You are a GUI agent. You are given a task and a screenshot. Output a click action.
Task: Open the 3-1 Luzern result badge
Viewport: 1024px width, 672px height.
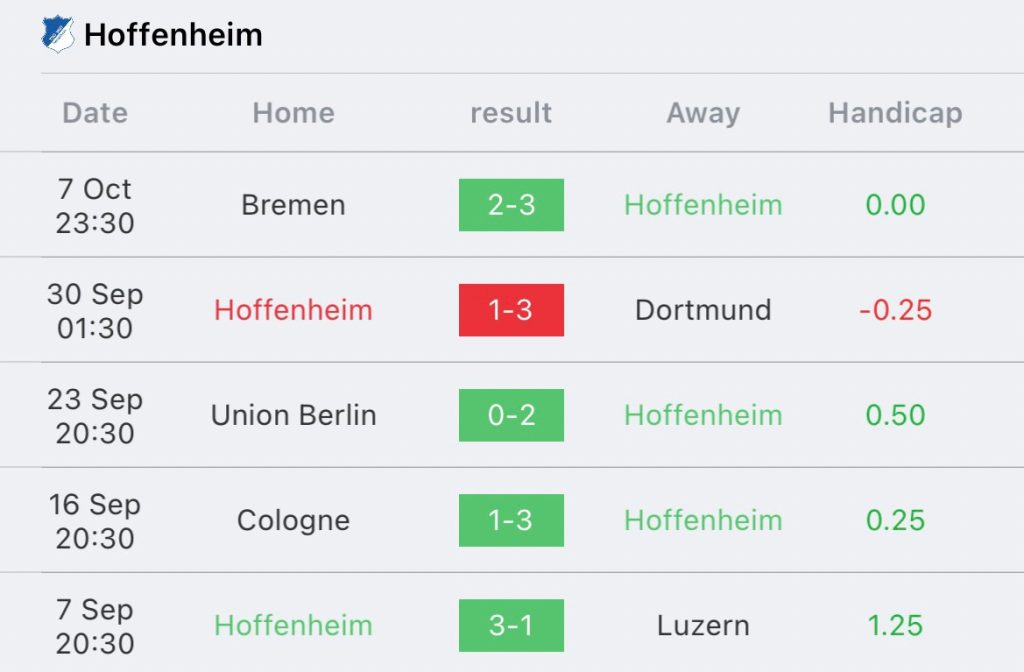pyautogui.click(x=511, y=626)
